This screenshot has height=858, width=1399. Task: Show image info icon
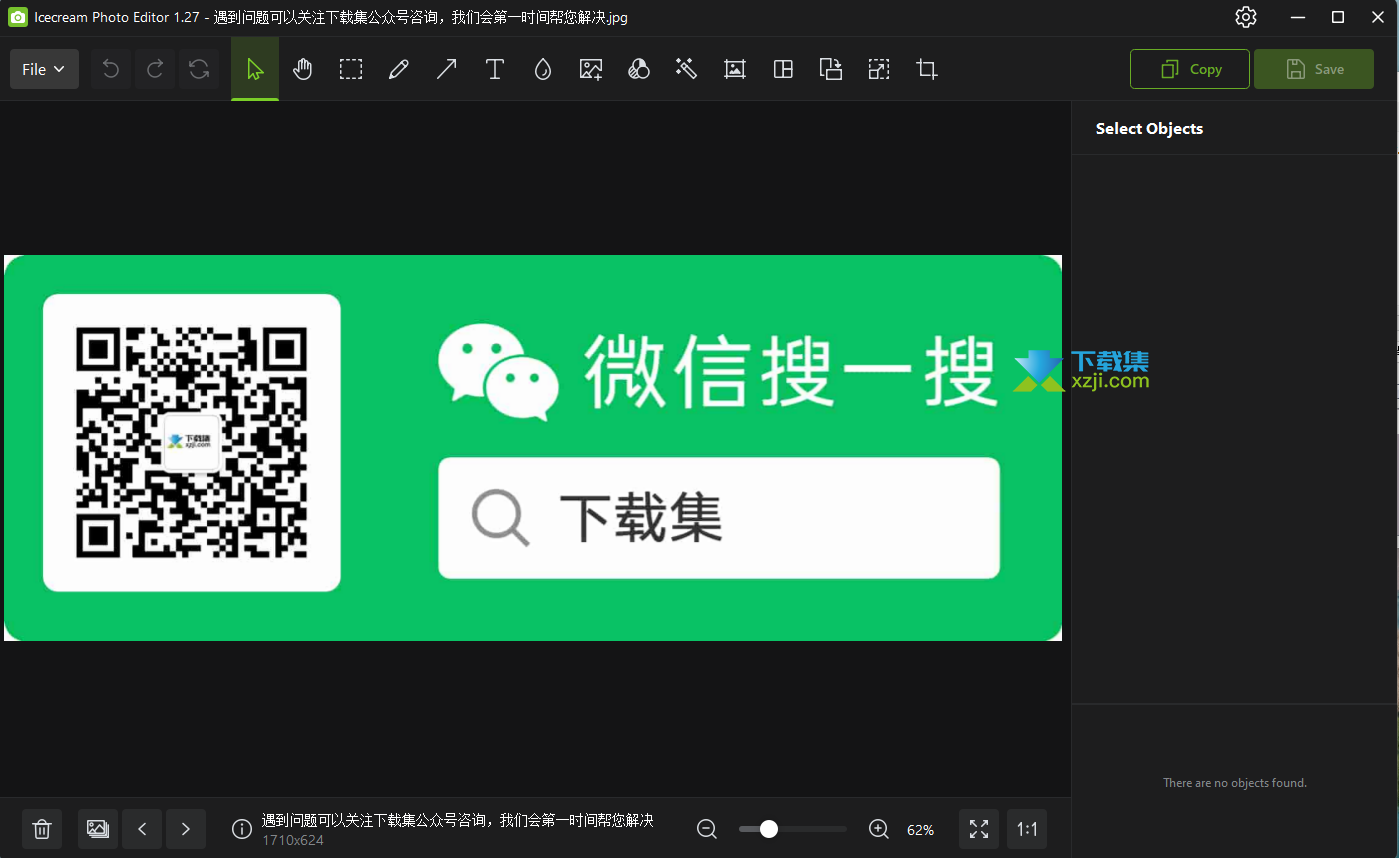pyautogui.click(x=241, y=829)
